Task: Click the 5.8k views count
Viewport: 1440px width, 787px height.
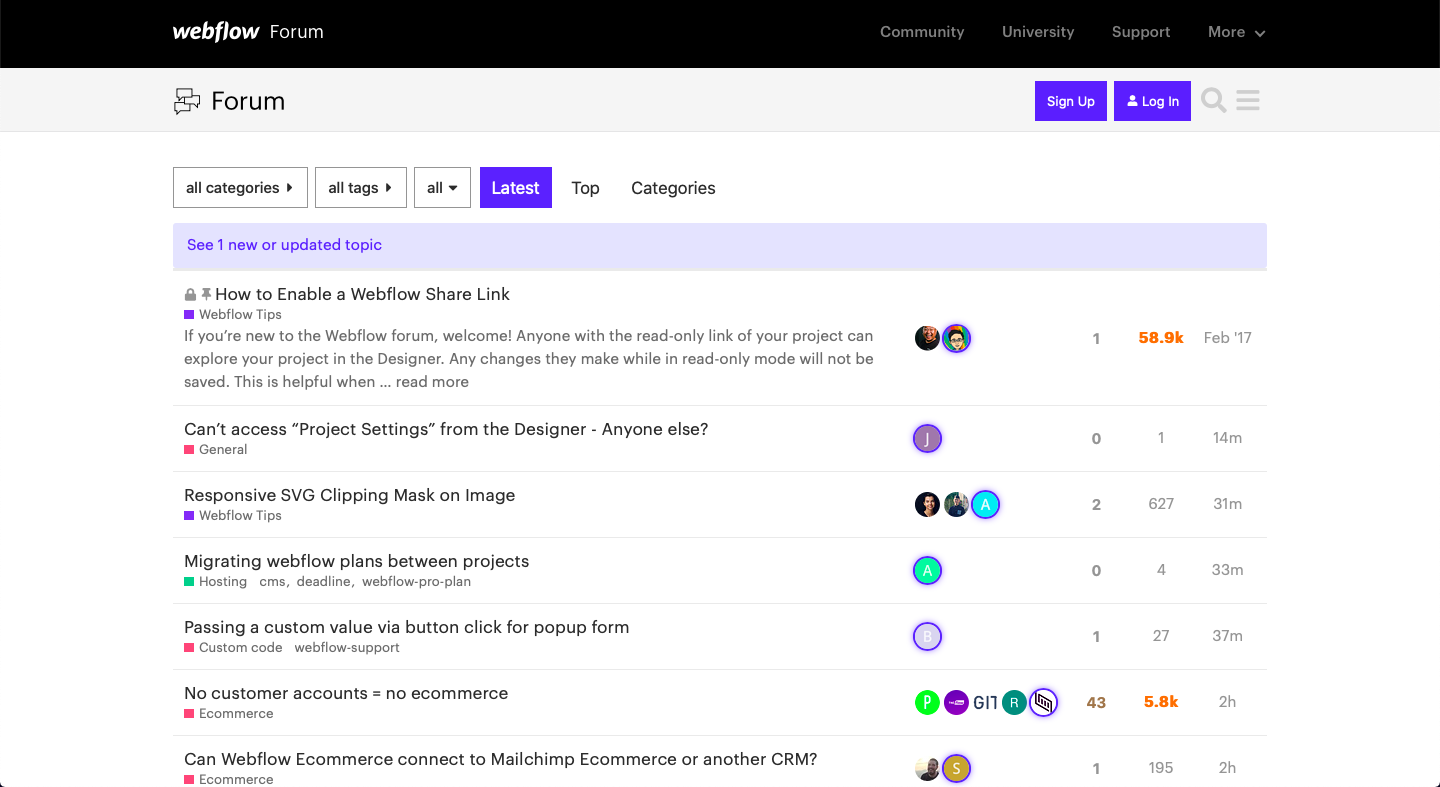Action: point(1161,703)
